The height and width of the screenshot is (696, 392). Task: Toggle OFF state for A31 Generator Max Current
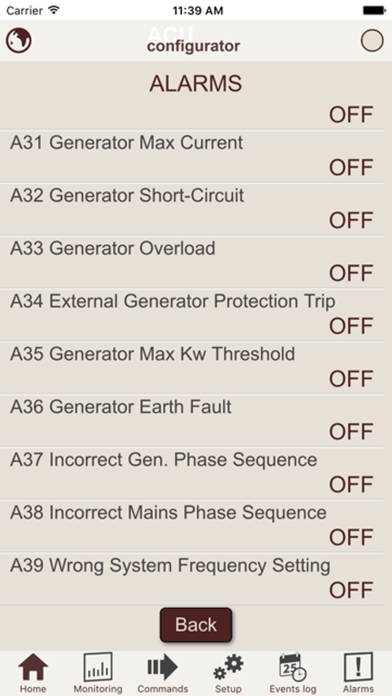click(351, 168)
